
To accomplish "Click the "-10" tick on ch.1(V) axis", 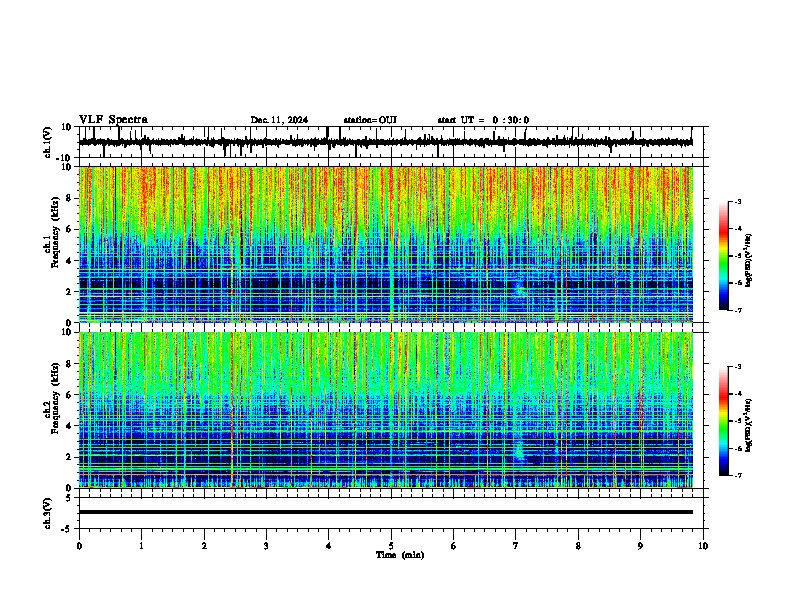I will tap(65, 158).
